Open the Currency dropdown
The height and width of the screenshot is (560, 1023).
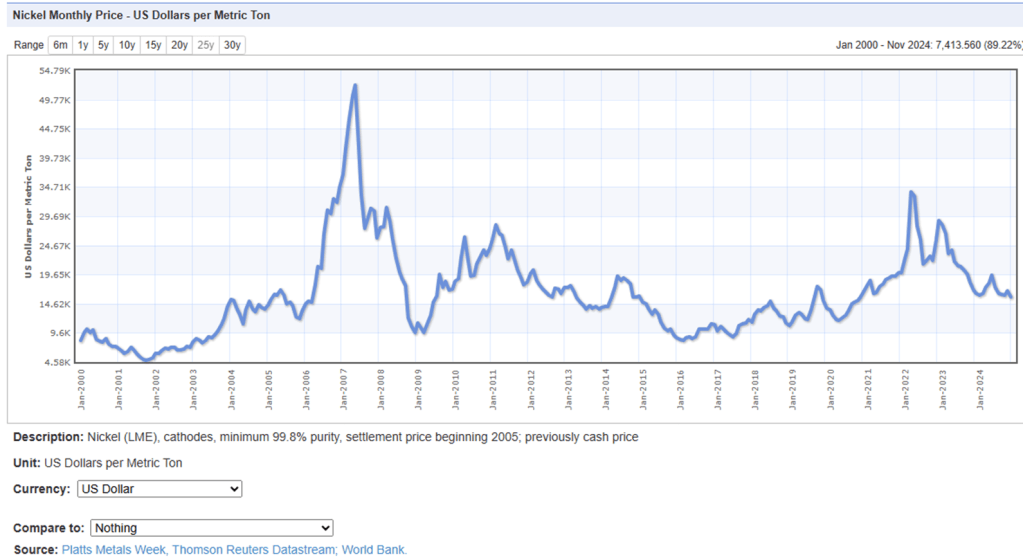(159, 489)
